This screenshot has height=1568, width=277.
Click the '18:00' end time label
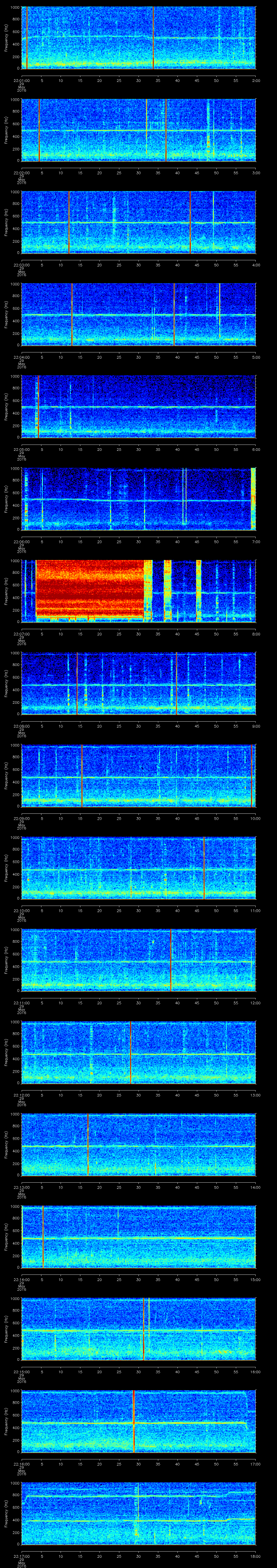coord(255,1556)
